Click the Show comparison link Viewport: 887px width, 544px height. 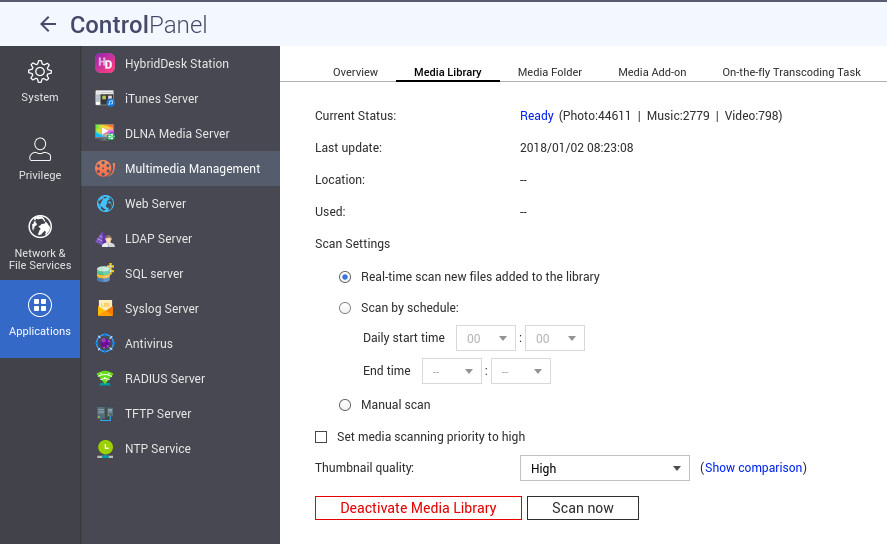point(753,468)
